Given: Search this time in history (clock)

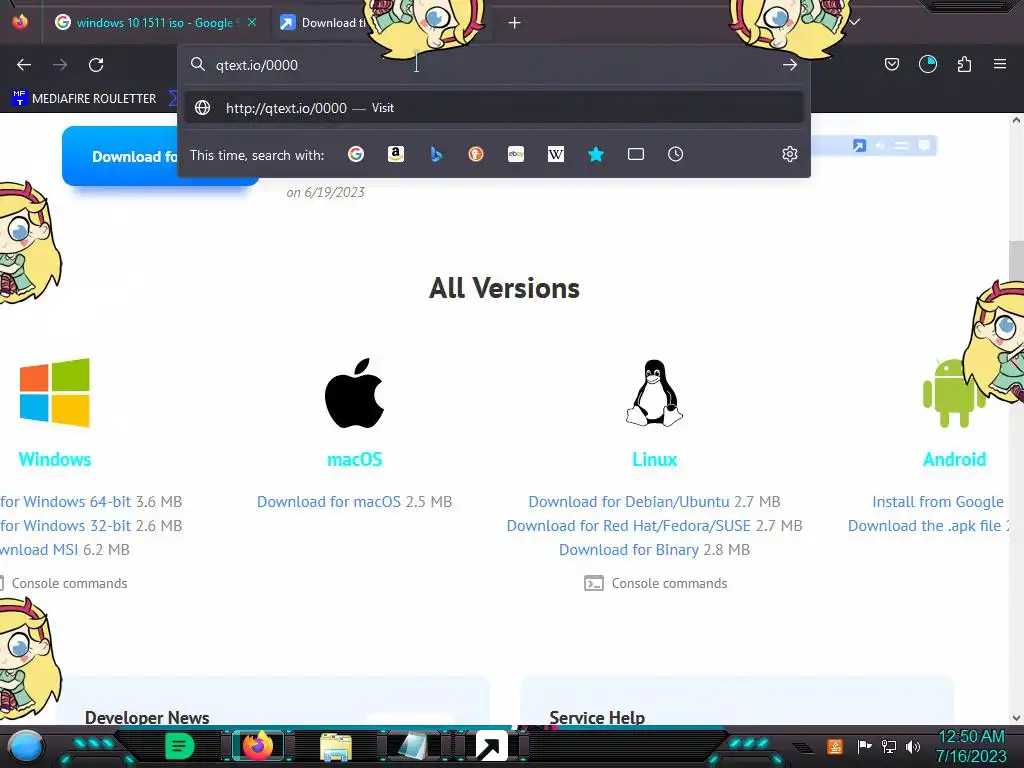Looking at the screenshot, I should [x=675, y=154].
